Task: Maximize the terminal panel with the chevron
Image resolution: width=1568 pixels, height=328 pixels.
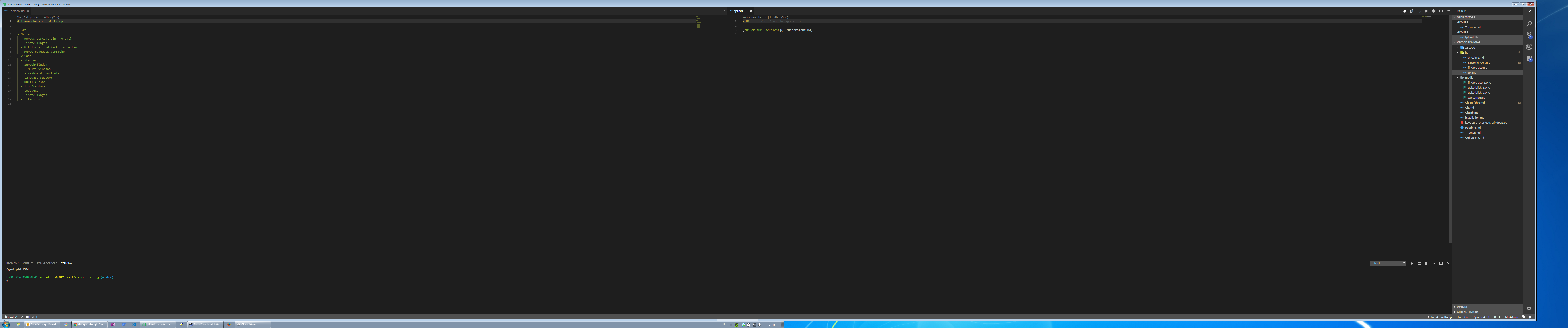Action: (1434, 264)
